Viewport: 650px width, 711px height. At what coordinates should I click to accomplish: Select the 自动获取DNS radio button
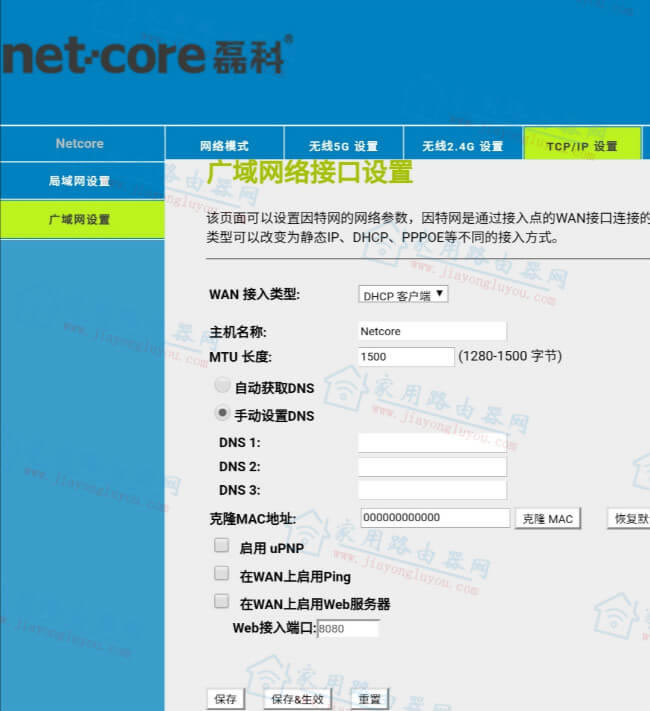[222, 385]
